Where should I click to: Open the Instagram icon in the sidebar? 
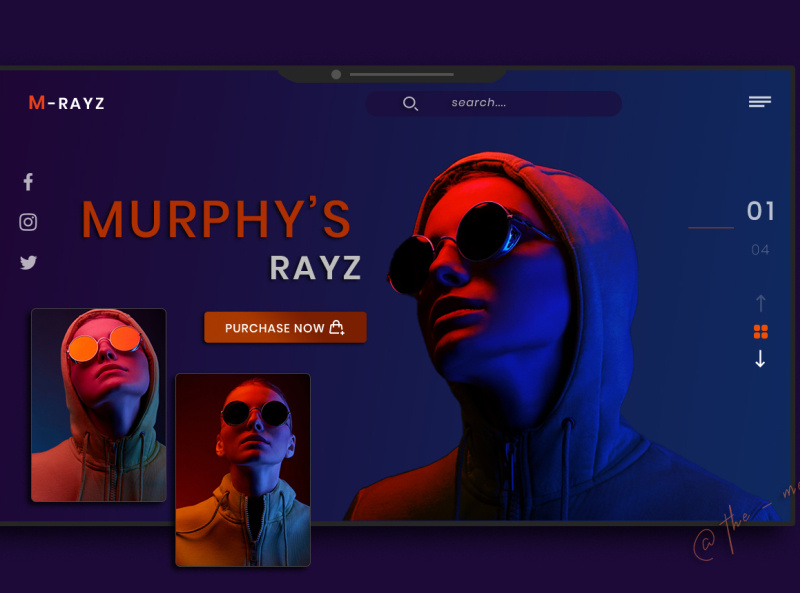tap(29, 221)
